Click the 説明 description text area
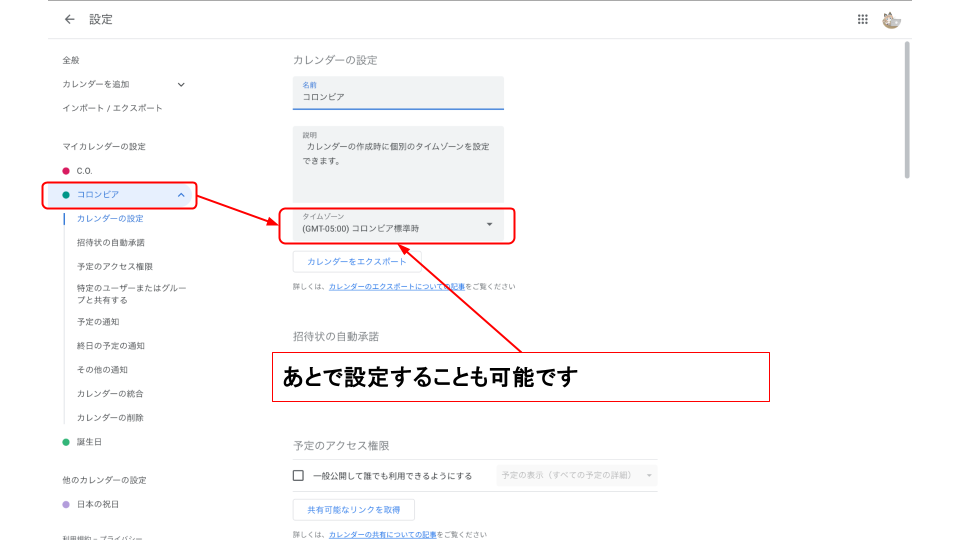 tap(398, 162)
